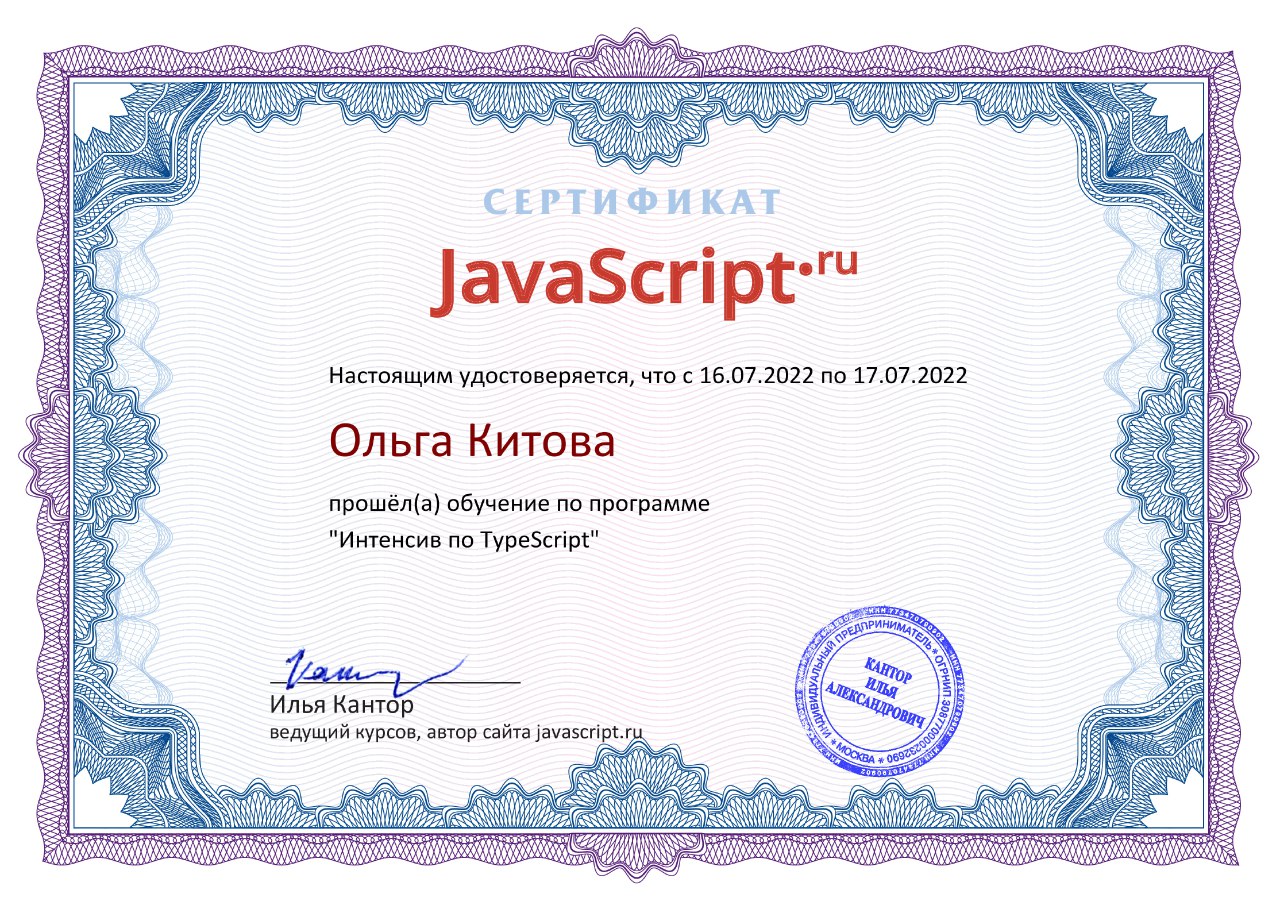Click the СЕРТИФИКАТ heading
The width and height of the screenshot is (1280, 905).
(x=630, y=197)
